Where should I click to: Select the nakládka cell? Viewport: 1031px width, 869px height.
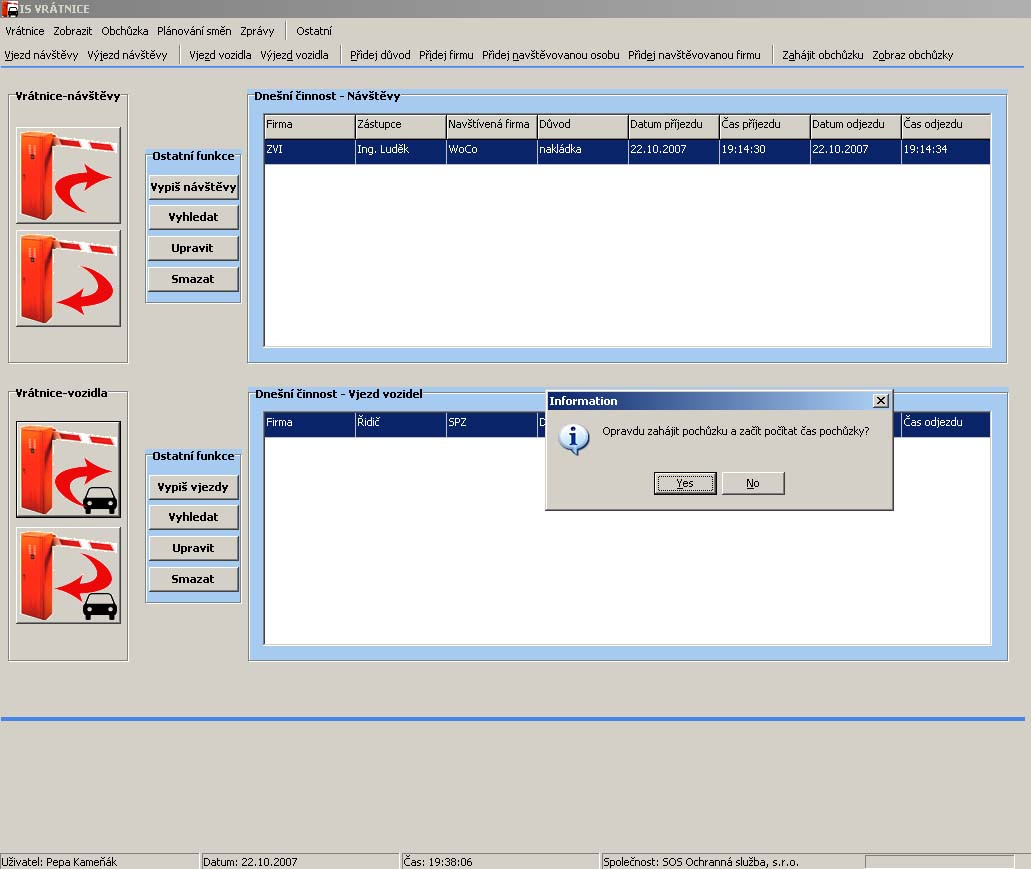(583, 151)
